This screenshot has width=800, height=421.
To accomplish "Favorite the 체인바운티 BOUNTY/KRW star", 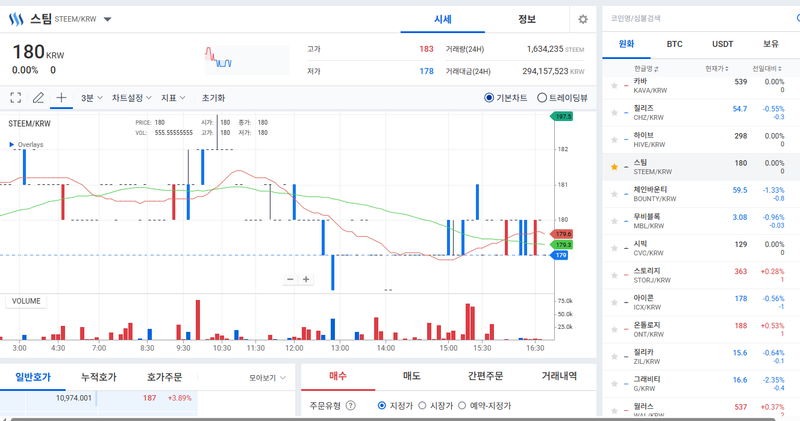I will (614, 194).
